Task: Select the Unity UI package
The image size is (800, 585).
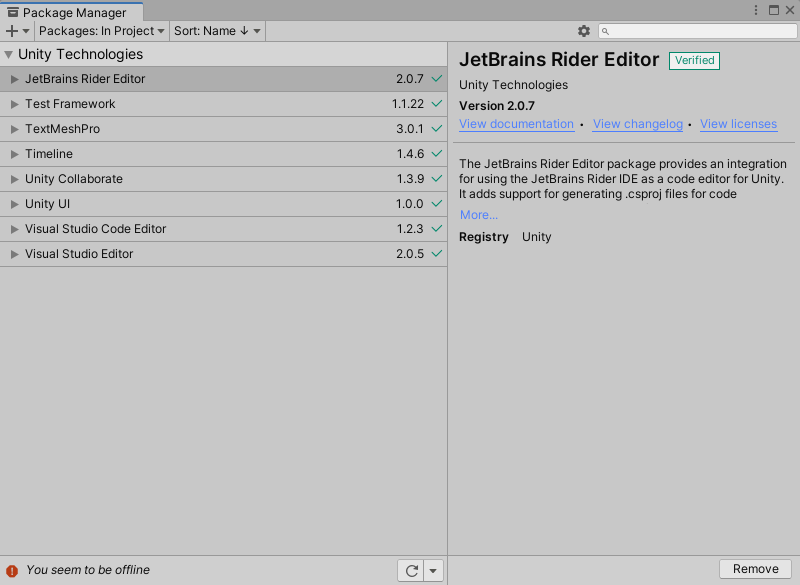Action: tap(223, 204)
